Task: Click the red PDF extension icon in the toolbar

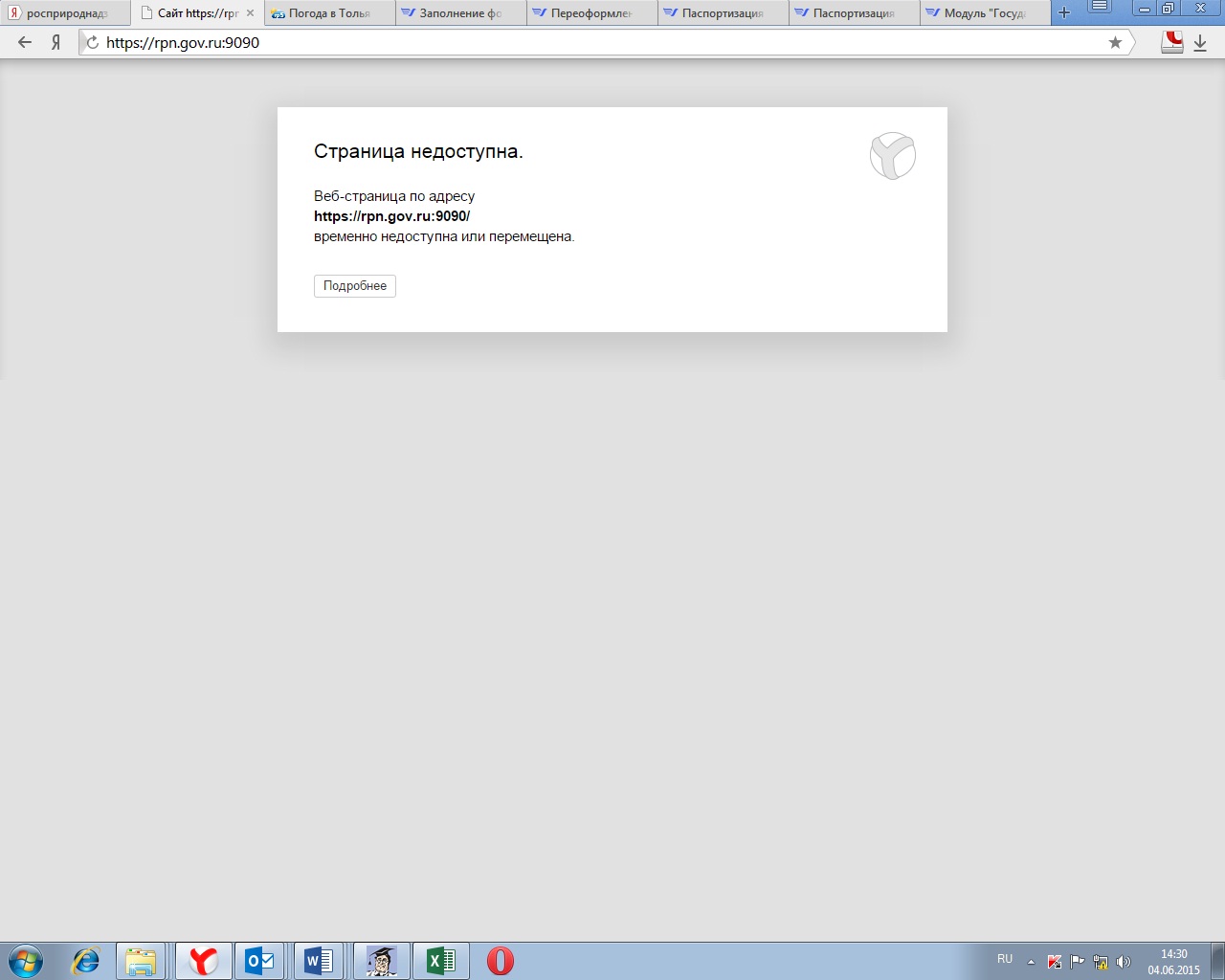Action: tap(1171, 42)
